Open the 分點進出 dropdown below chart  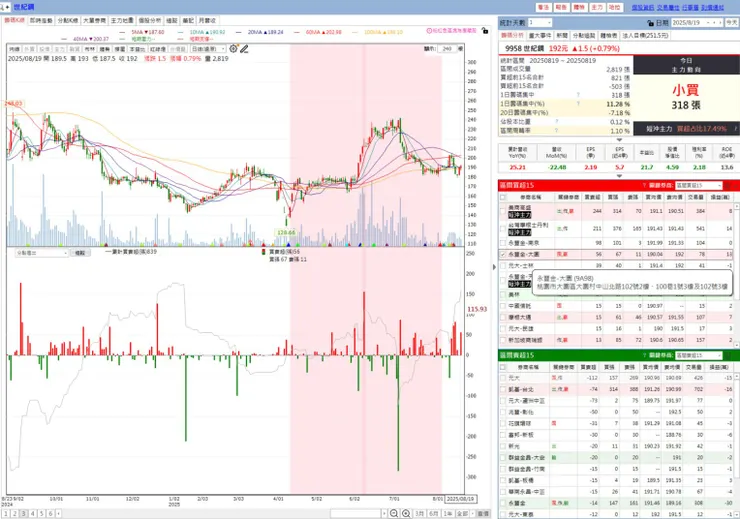[x=42, y=253]
